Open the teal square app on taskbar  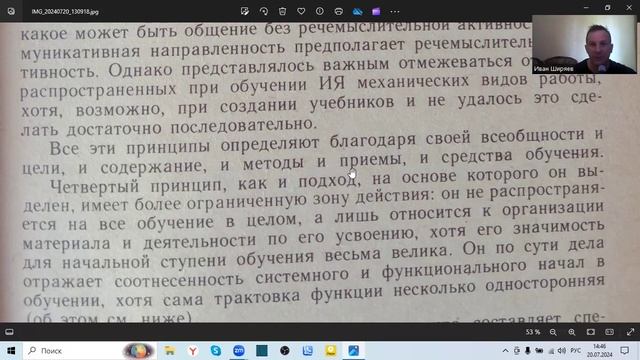tap(262, 351)
